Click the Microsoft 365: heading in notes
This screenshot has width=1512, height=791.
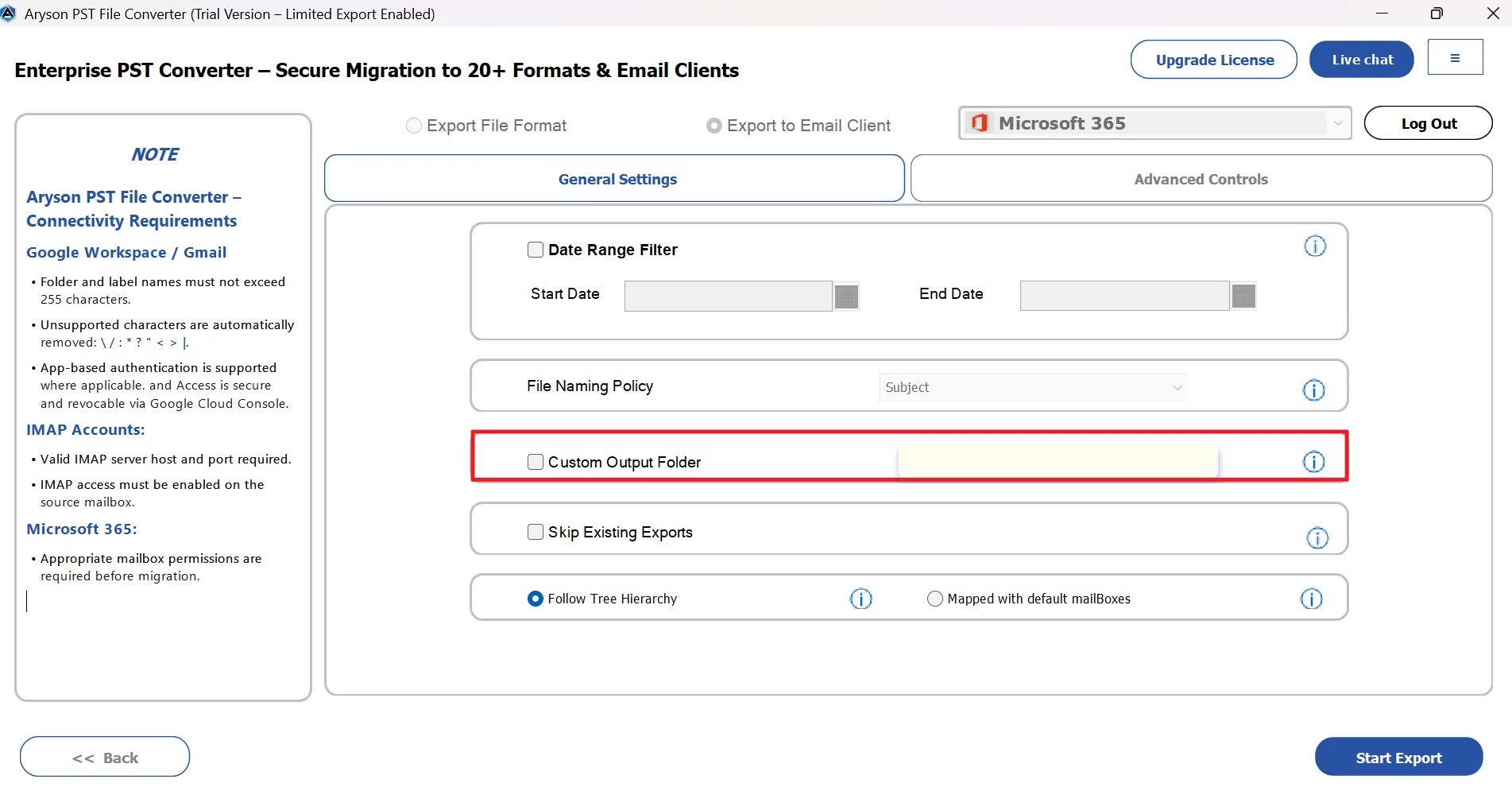click(82, 529)
